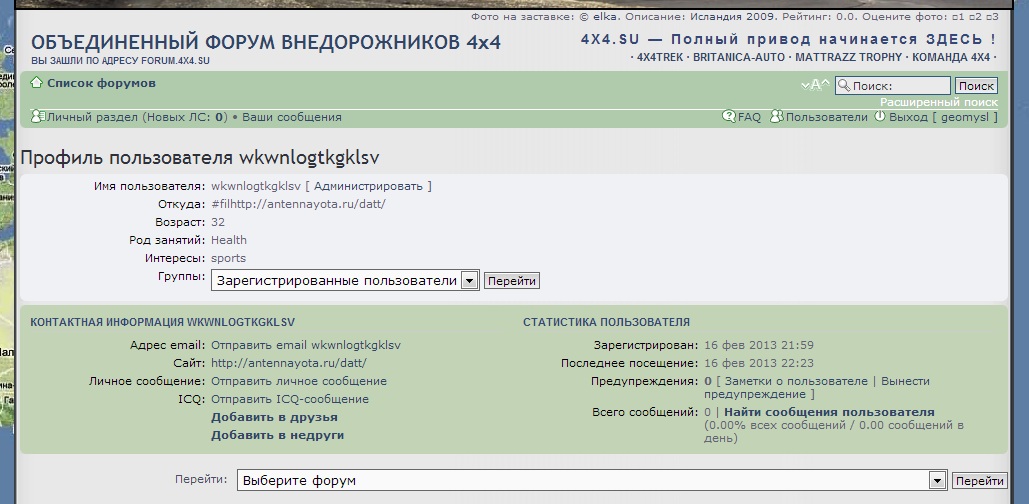Click Добавить в недруги link
This screenshot has height=504, width=1029.
pos(277,435)
